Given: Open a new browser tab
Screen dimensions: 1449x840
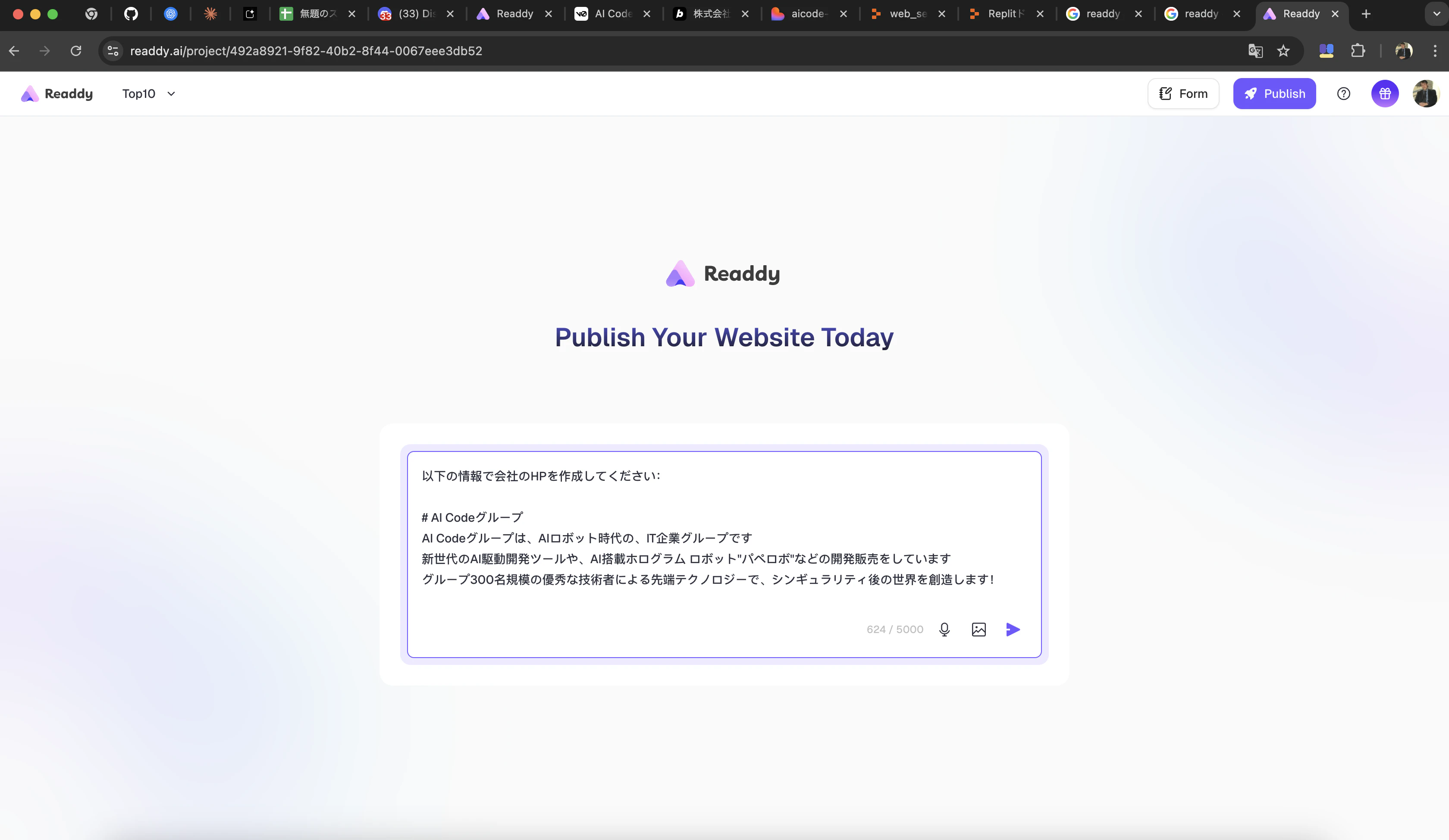Looking at the screenshot, I should click(1366, 14).
